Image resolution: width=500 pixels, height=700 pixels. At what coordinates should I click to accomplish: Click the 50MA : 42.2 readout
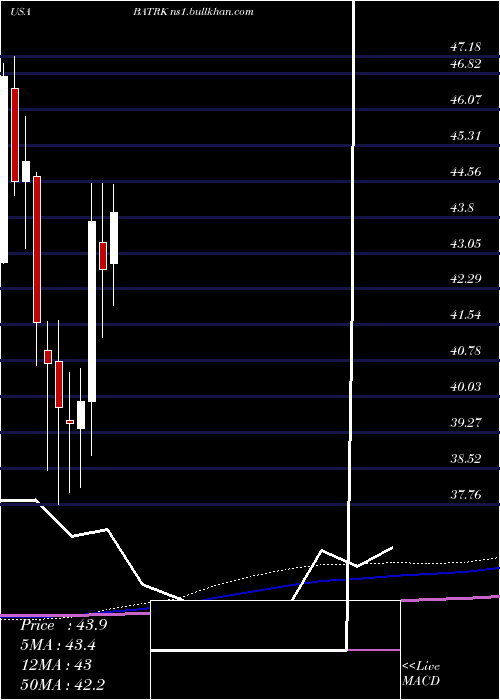point(63,685)
